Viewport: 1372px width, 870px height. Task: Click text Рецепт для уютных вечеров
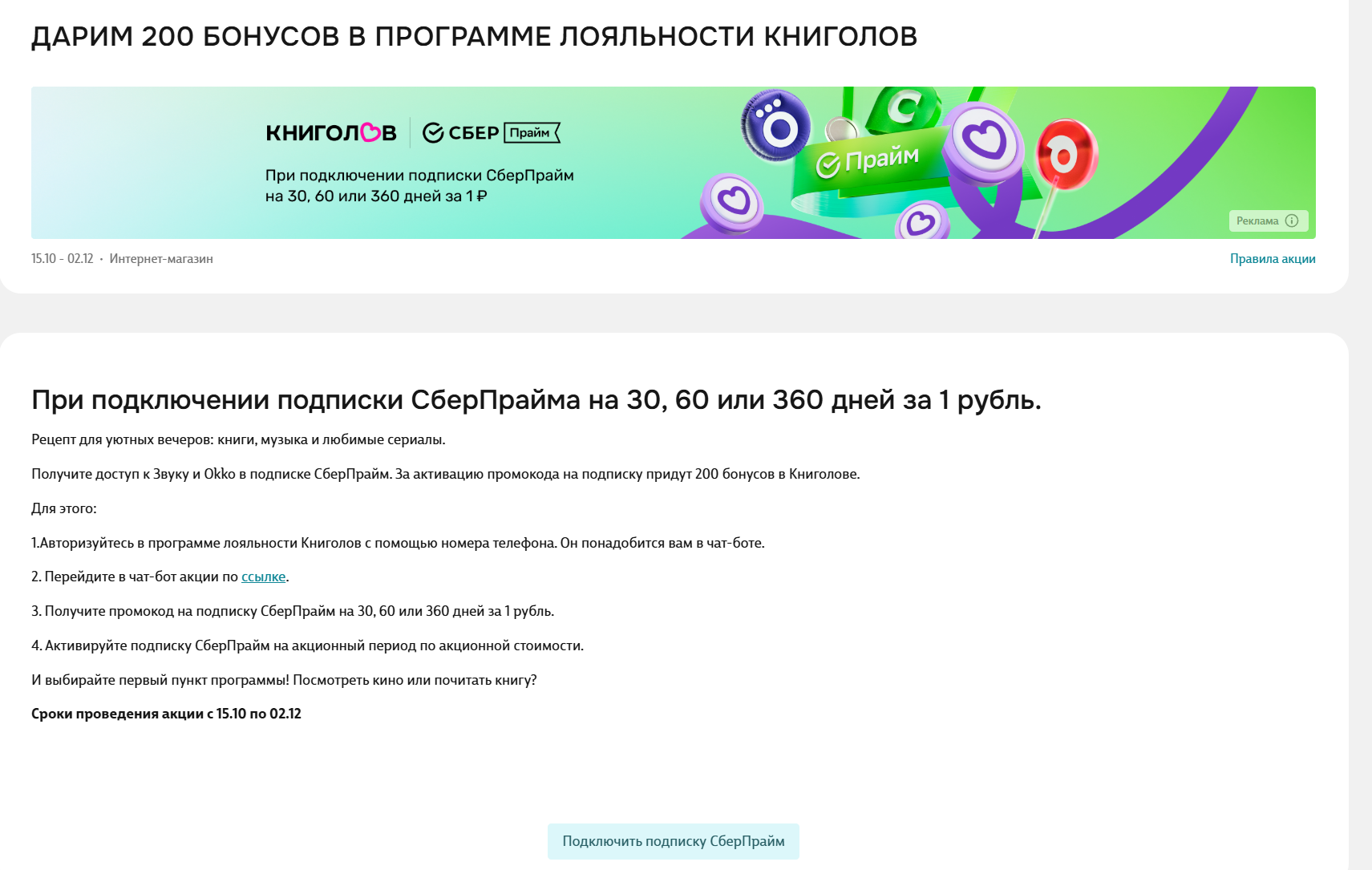tap(238, 439)
